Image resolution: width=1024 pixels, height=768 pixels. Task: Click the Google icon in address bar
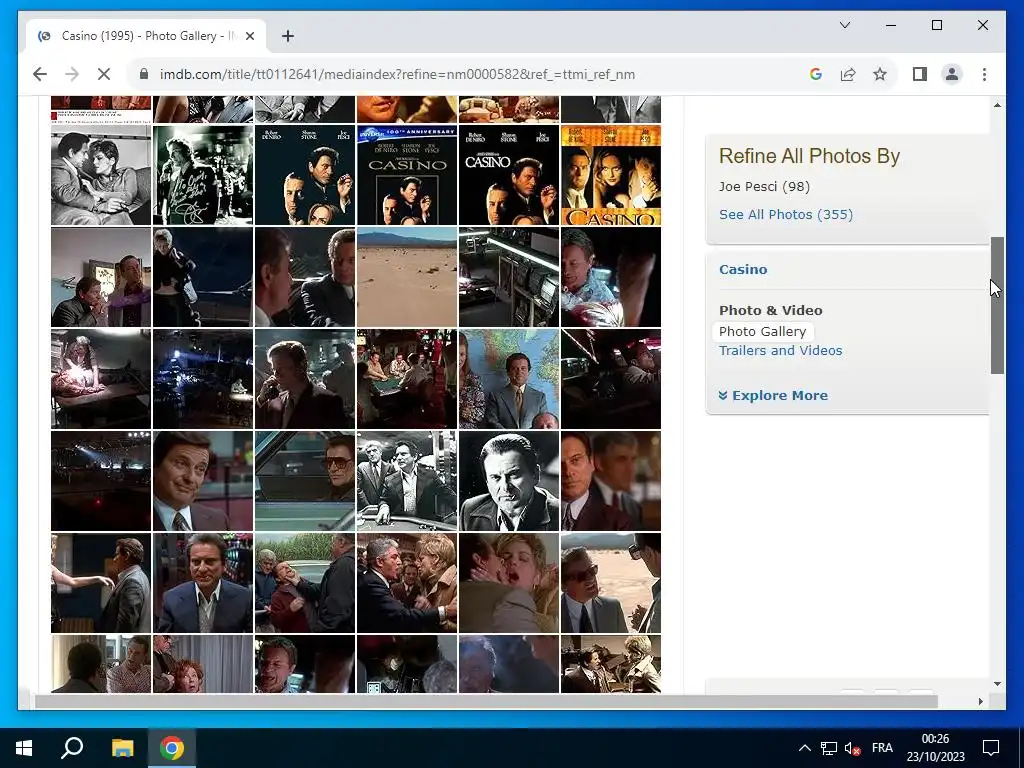pos(815,74)
